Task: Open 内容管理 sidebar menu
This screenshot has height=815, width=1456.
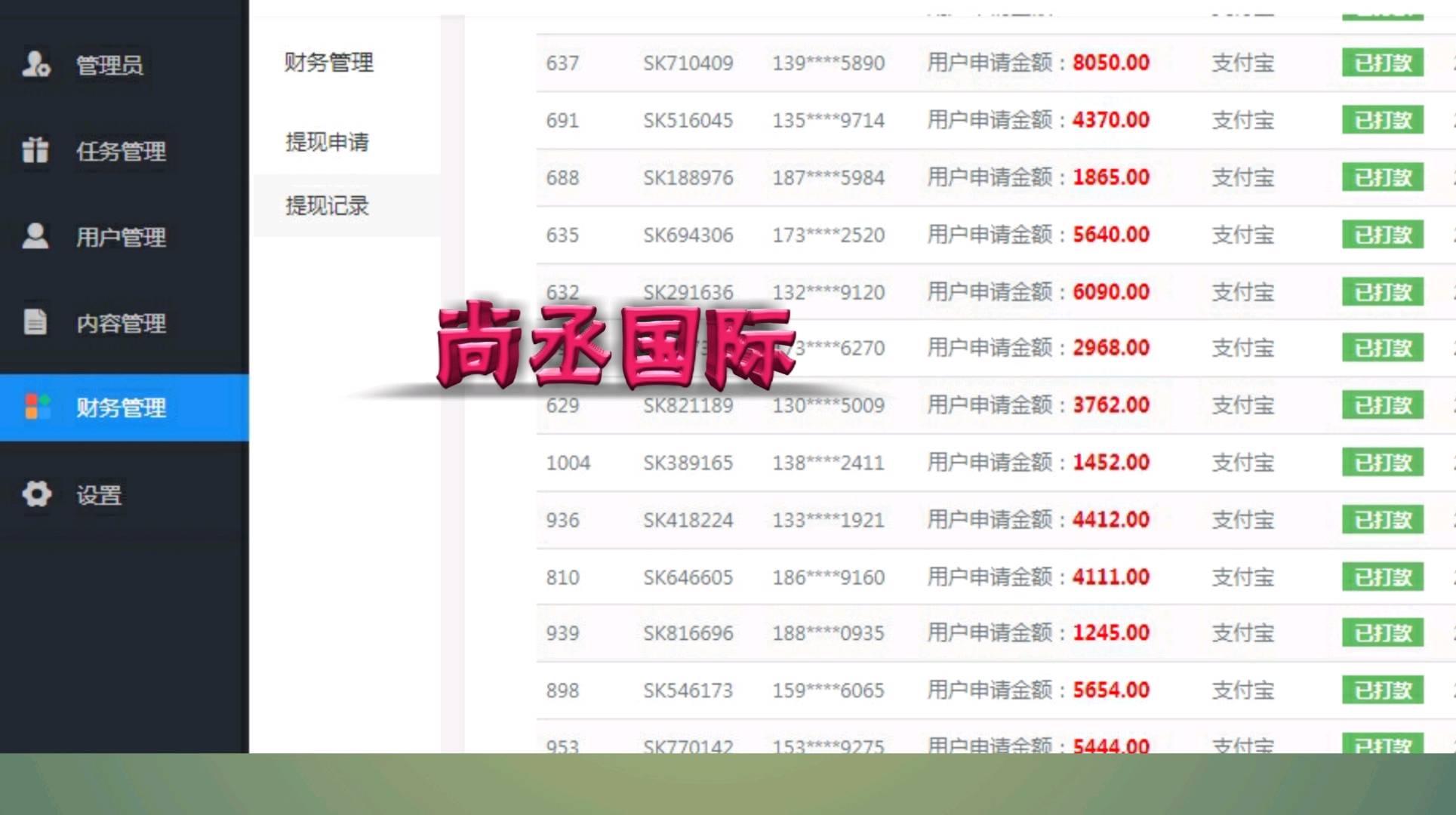Action: coord(121,324)
